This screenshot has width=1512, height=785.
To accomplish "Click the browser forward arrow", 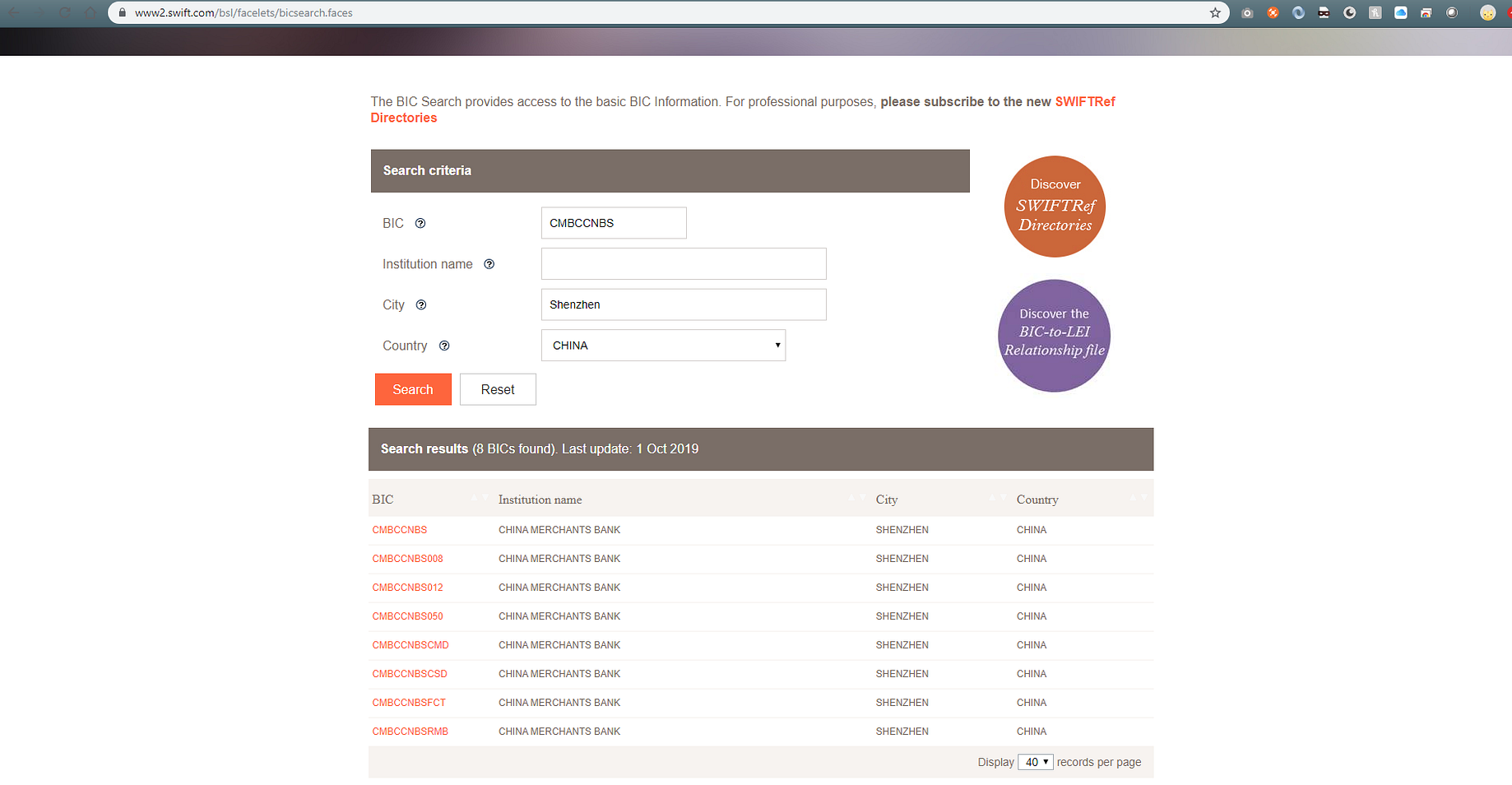I will [39, 12].
